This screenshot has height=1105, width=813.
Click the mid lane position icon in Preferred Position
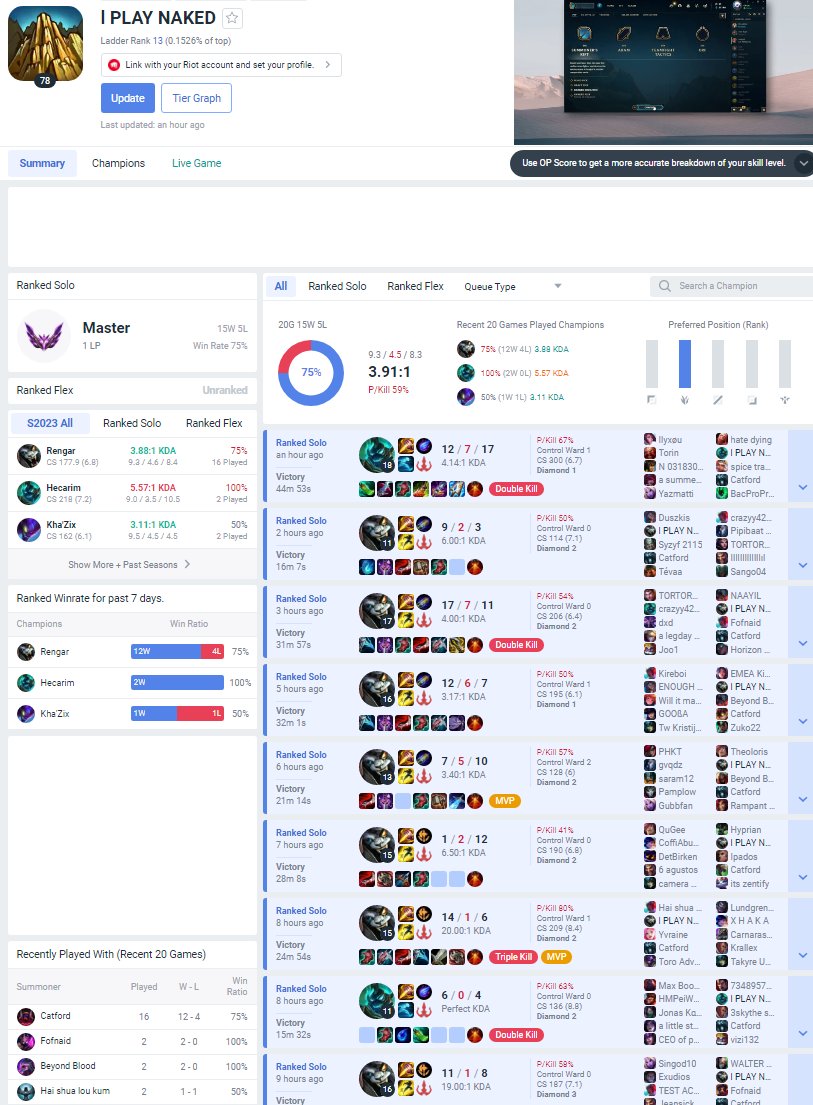(718, 400)
